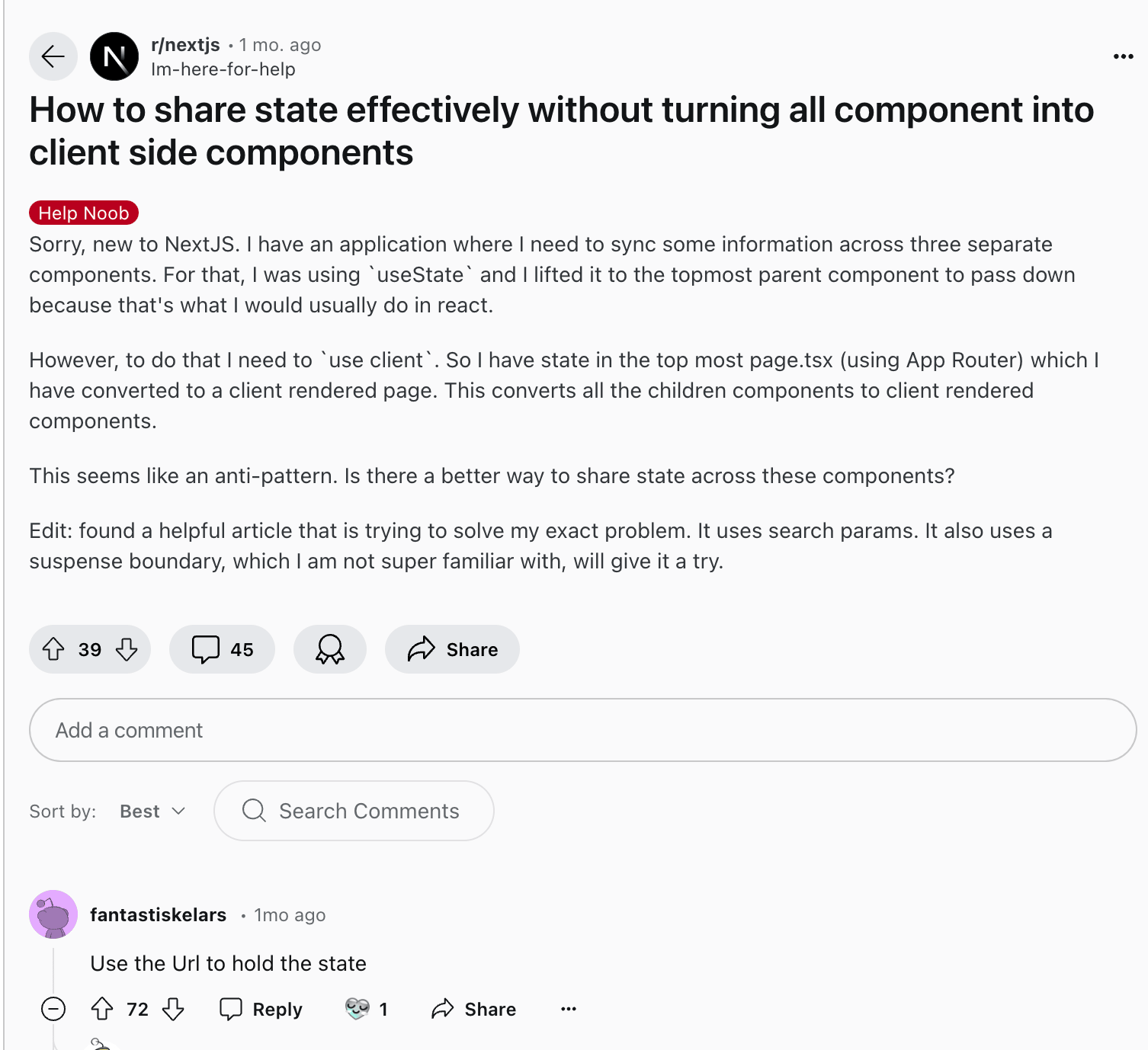Click the Search Comments box
The image size is (1148, 1050).
coord(354,811)
